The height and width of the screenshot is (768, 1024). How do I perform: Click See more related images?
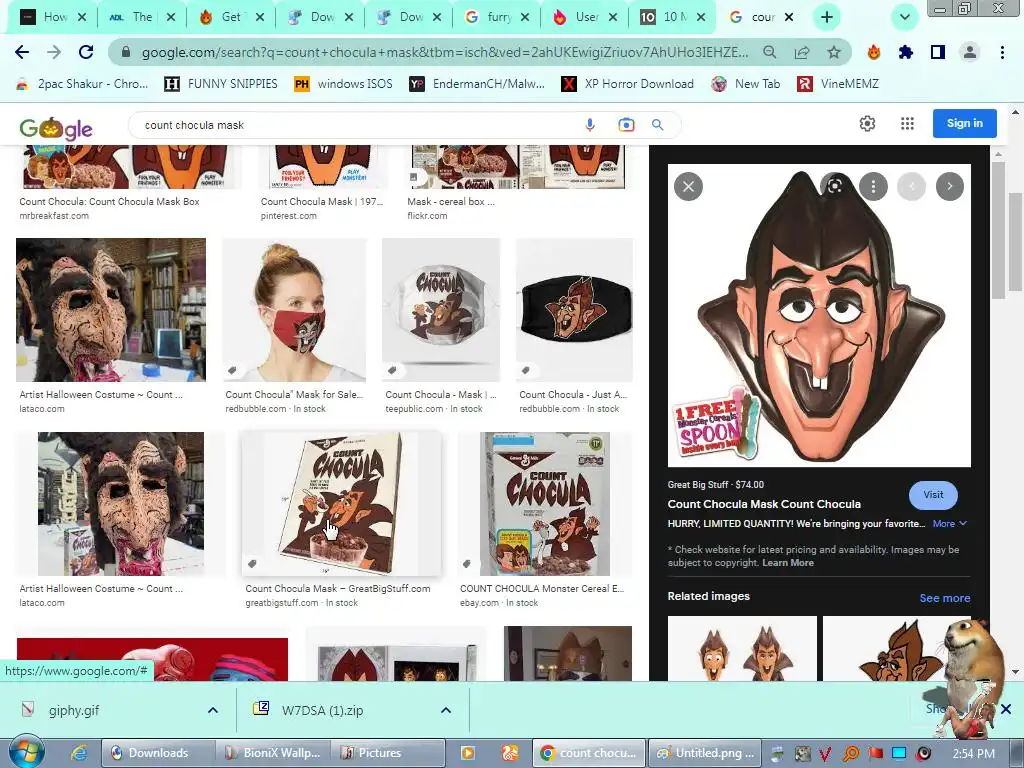click(944, 598)
